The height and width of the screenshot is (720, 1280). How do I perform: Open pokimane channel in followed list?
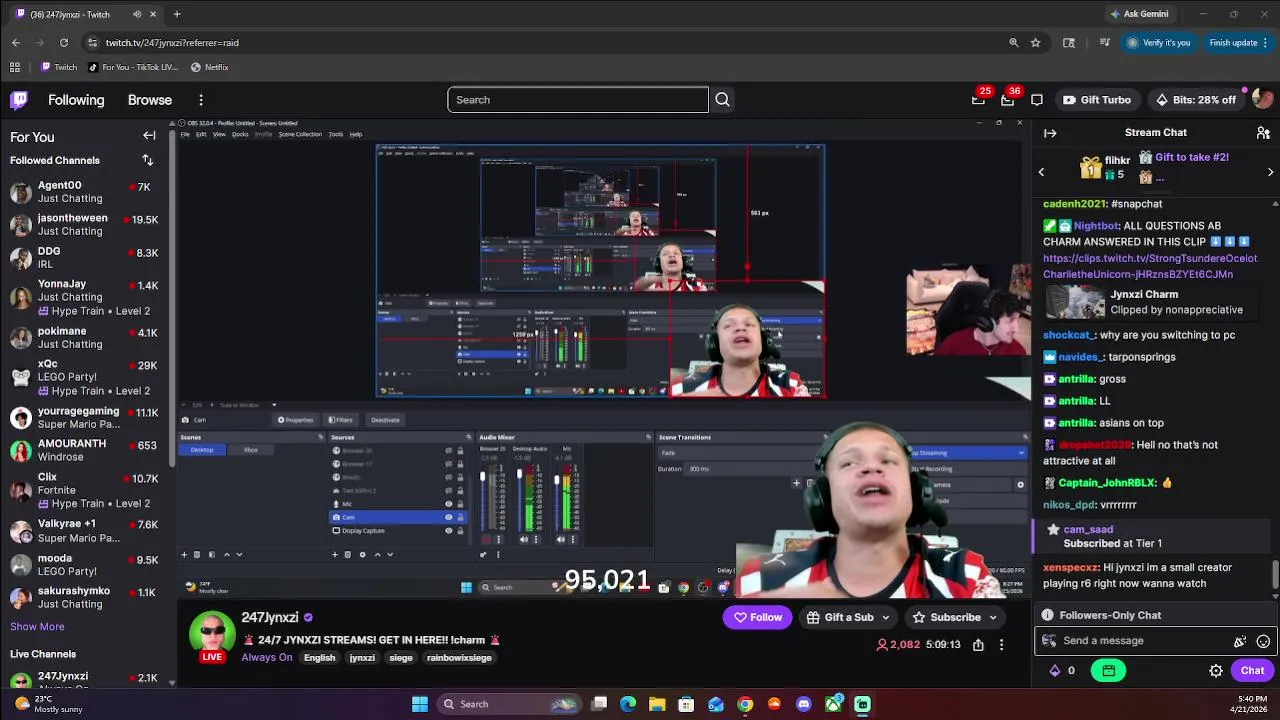[85, 337]
